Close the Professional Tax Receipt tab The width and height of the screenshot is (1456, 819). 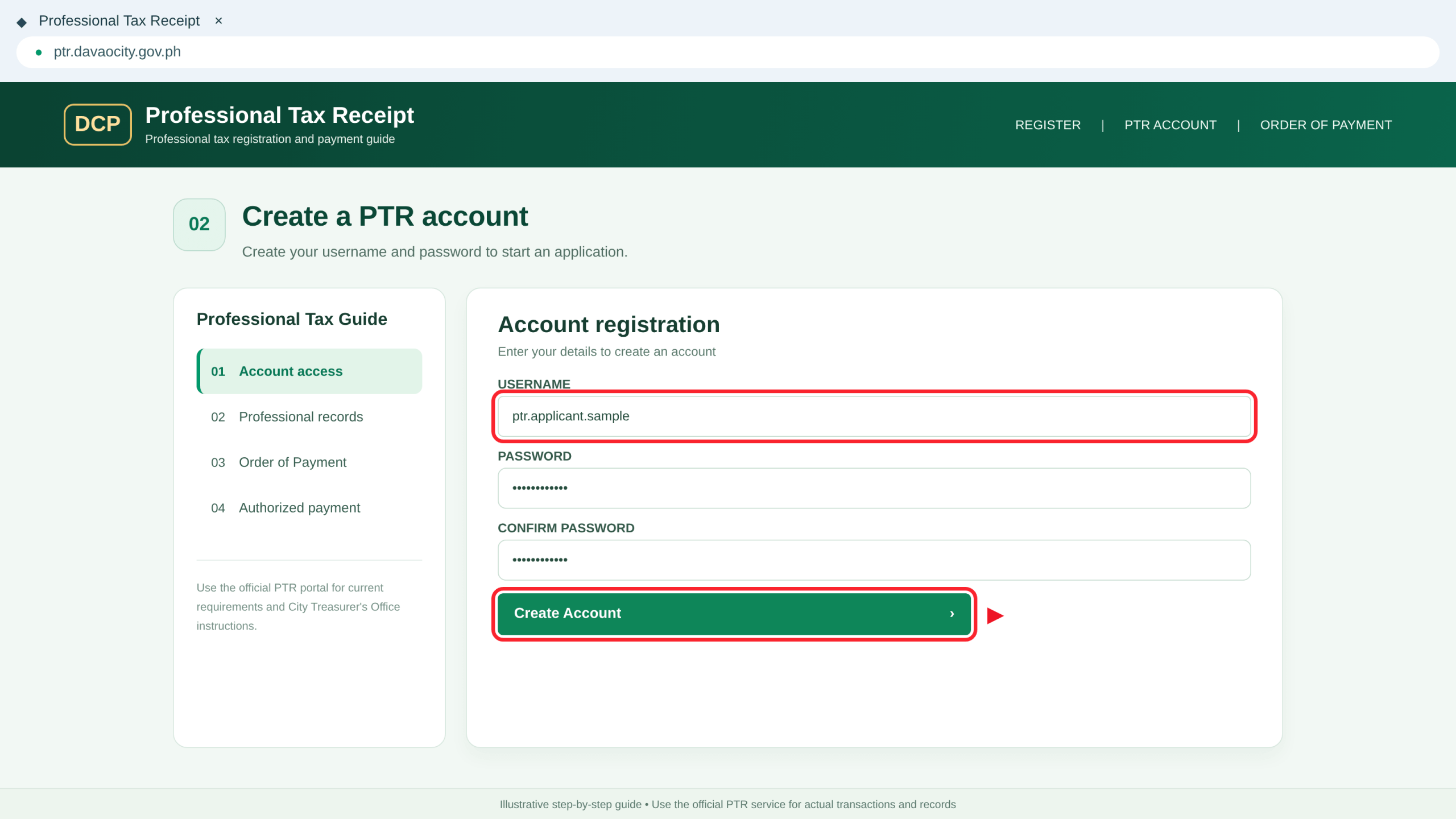(x=218, y=21)
